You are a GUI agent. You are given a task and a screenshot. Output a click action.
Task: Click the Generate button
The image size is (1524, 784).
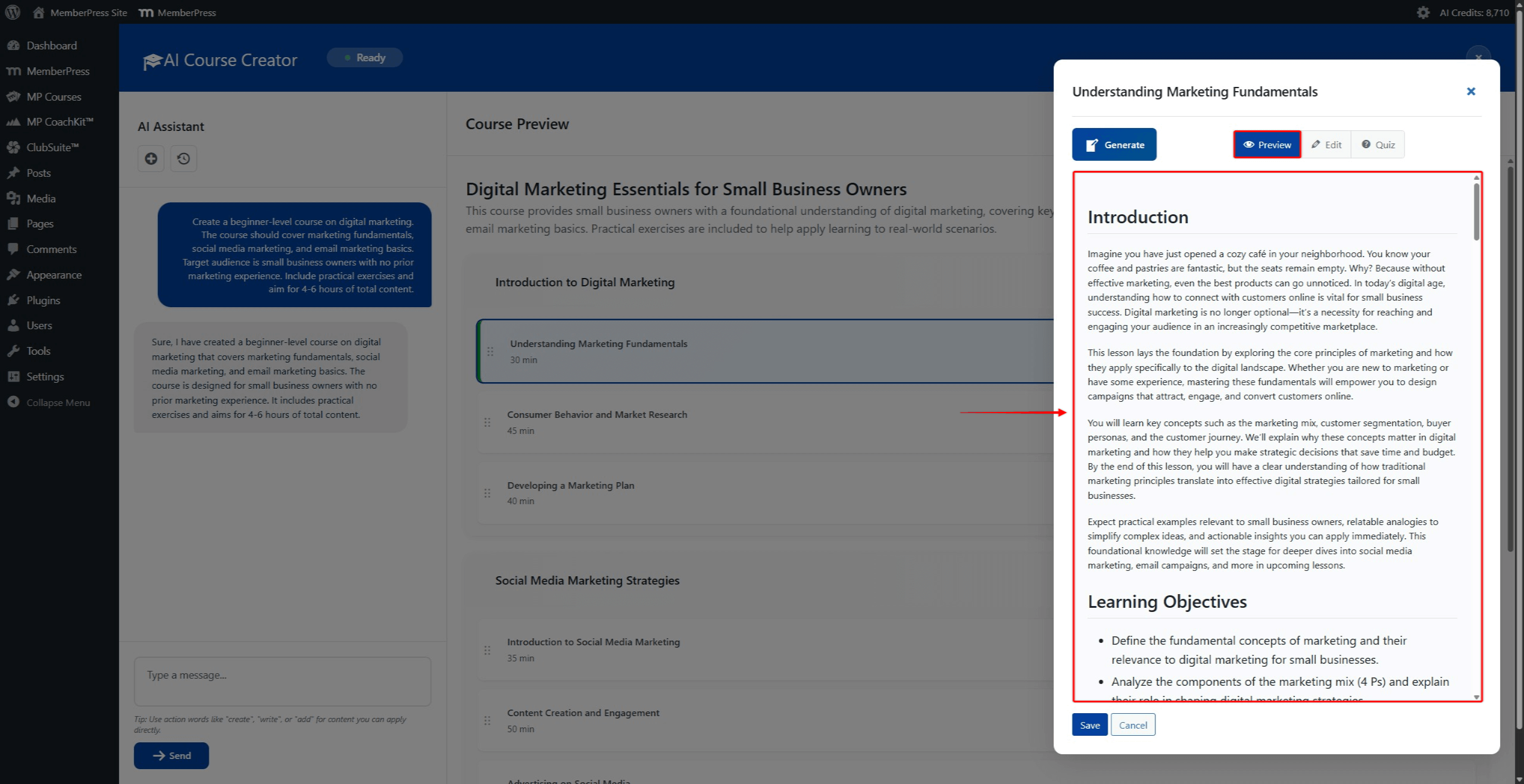(x=1114, y=144)
